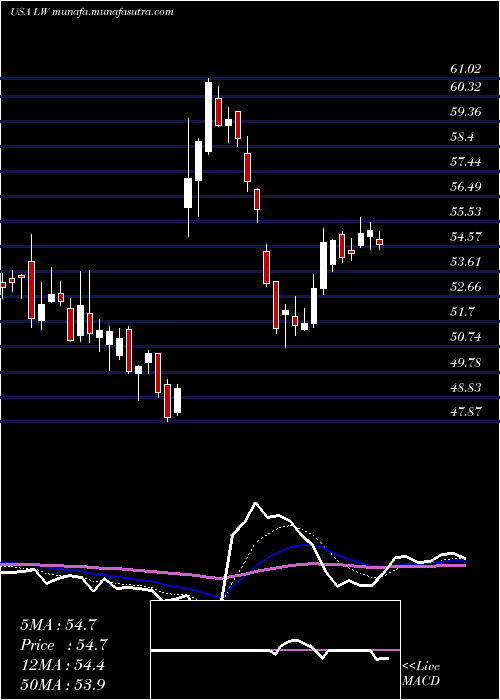
Task: Click the 60.32 price axis label
Action: tap(466, 87)
